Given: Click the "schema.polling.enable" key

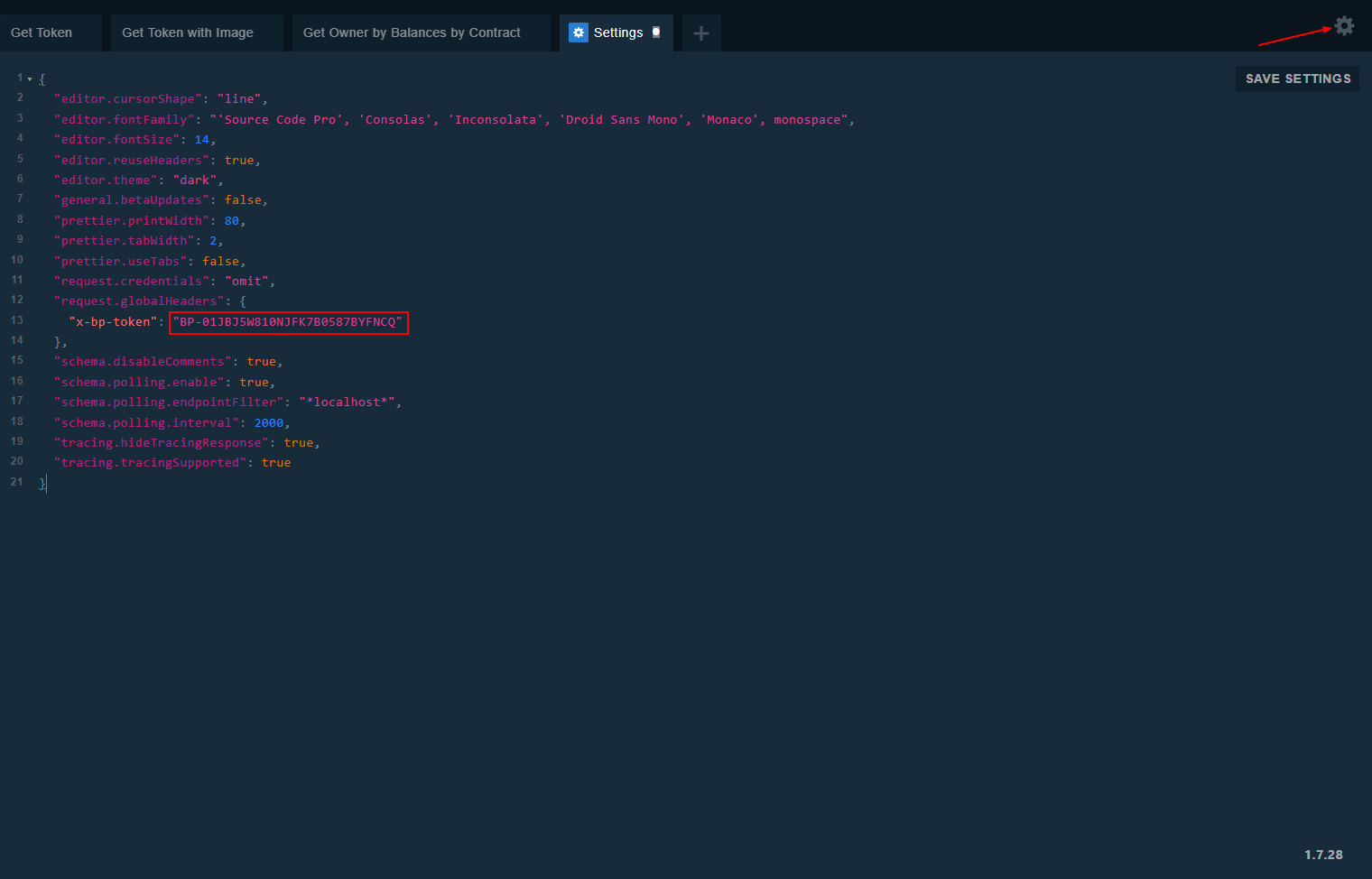Looking at the screenshot, I should (139, 383).
